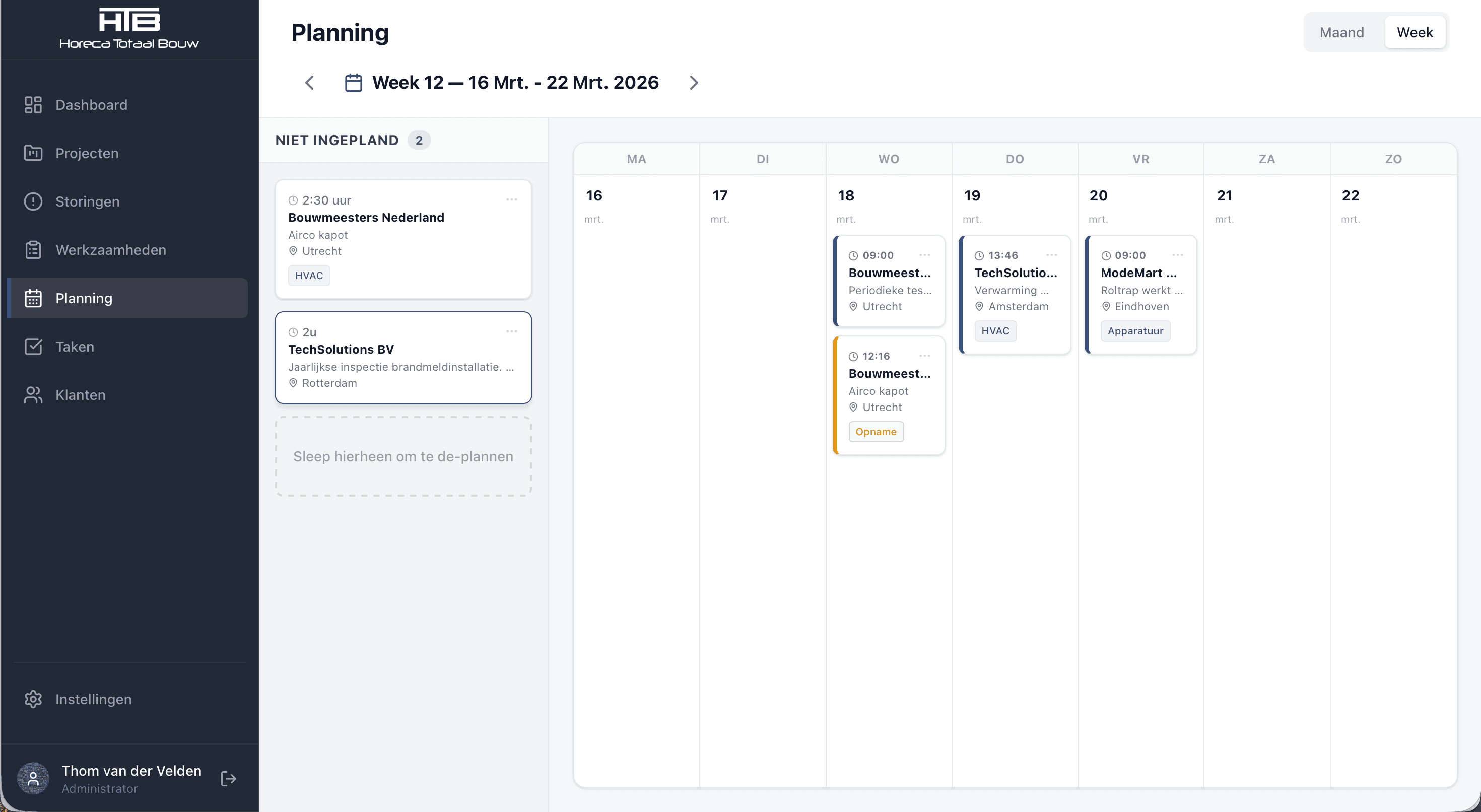This screenshot has height=812, width=1481.
Task: Select the Week view toggle
Action: pos(1415,32)
